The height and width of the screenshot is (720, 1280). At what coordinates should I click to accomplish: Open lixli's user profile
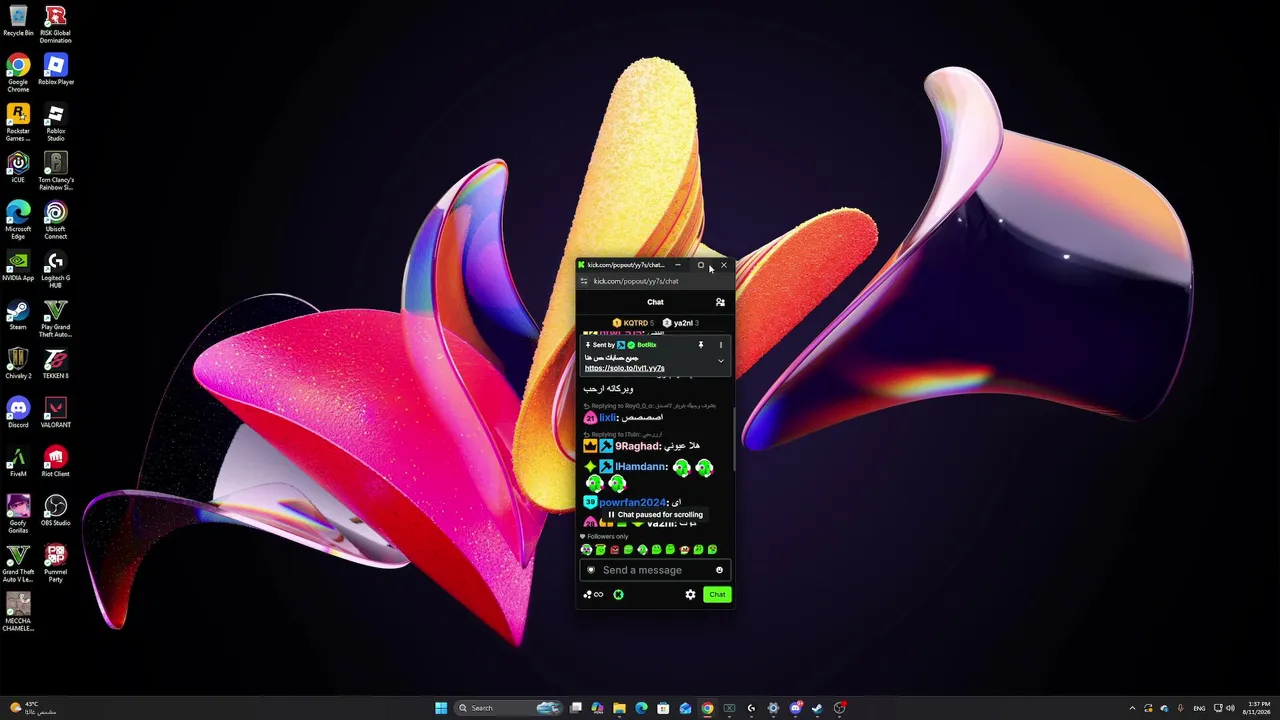pos(609,418)
